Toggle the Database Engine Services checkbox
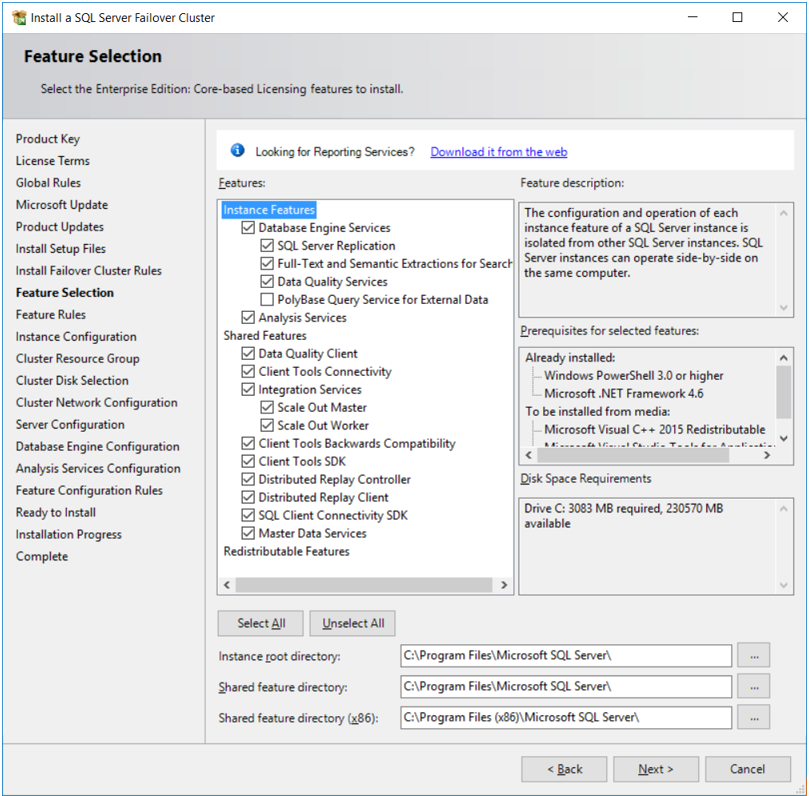This screenshot has height=796, width=809. pyautogui.click(x=248, y=228)
